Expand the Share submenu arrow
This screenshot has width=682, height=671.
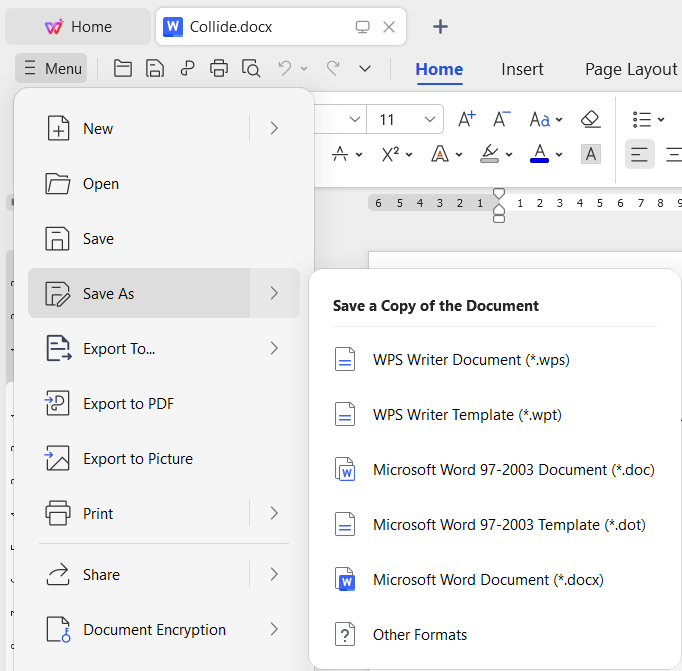click(x=274, y=574)
